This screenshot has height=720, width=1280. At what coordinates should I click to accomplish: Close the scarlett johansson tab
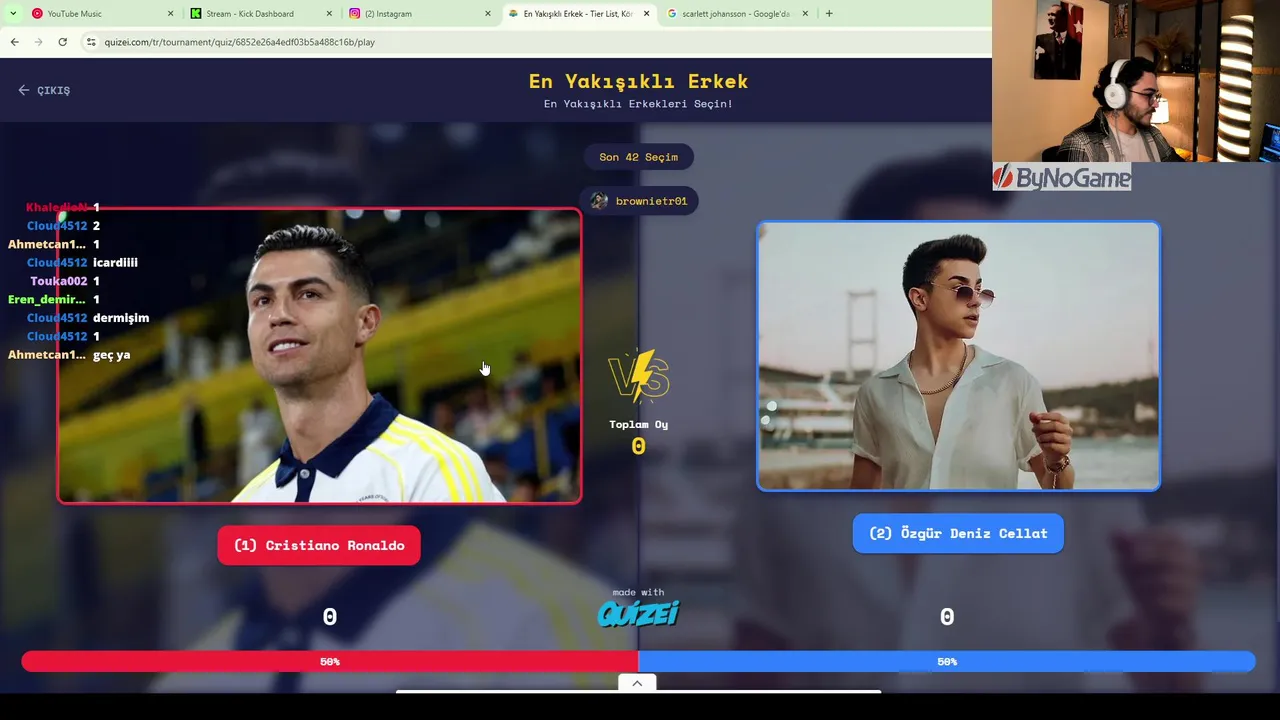(805, 14)
